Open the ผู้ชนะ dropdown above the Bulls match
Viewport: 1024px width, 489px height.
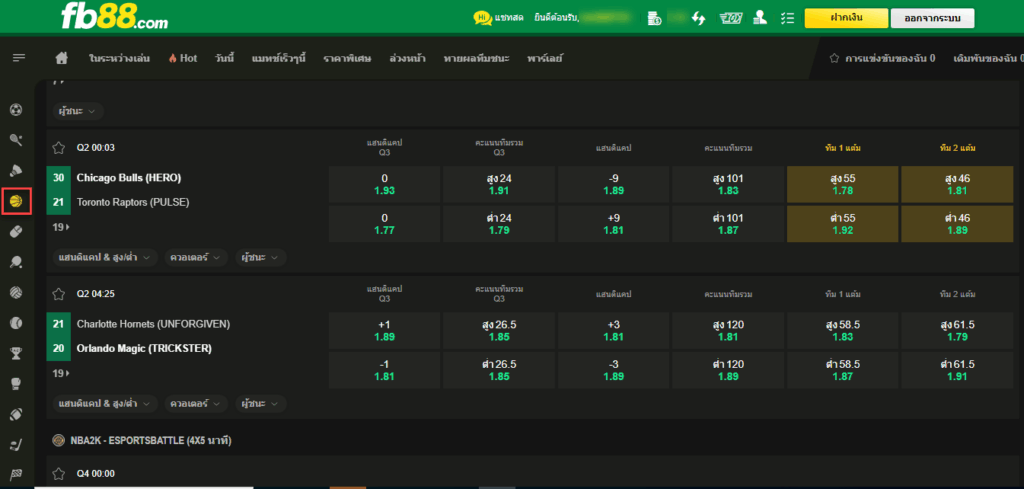pyautogui.click(x=78, y=112)
